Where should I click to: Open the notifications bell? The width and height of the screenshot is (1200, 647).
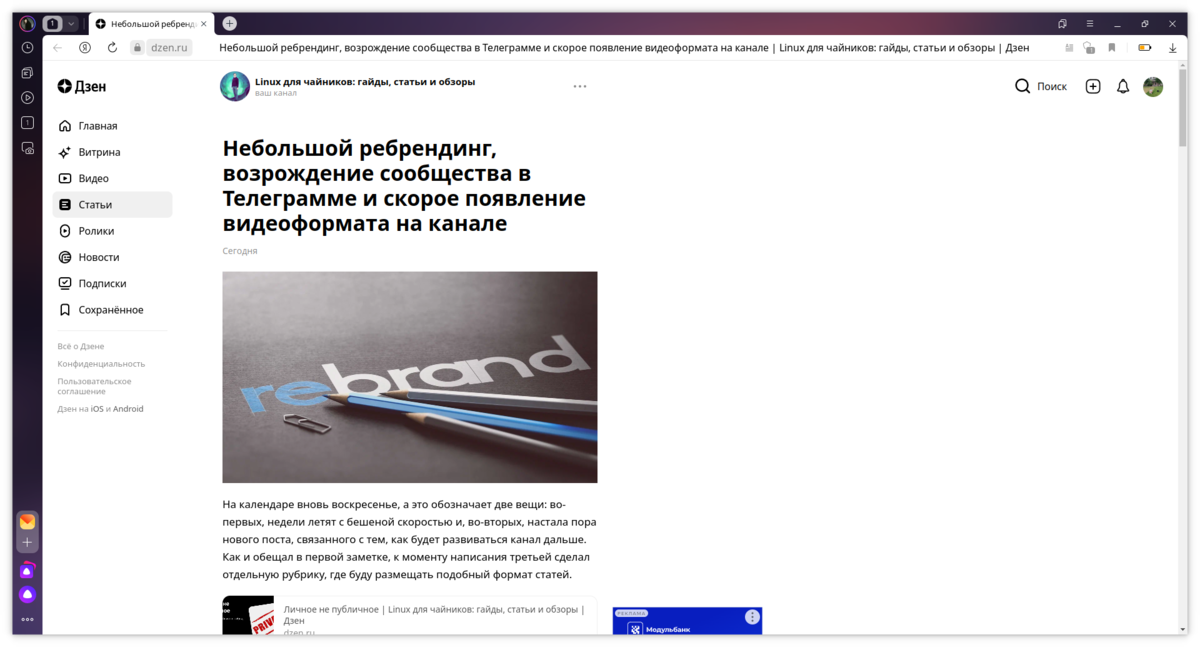1122,86
